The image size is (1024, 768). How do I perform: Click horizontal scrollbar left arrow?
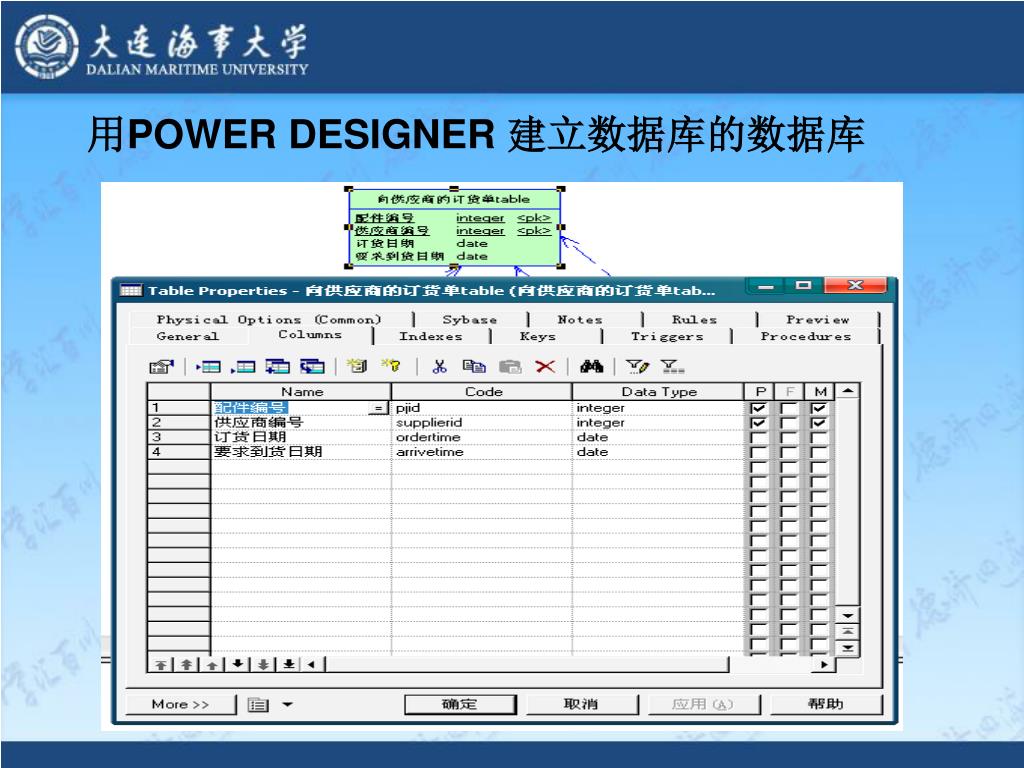(312, 665)
